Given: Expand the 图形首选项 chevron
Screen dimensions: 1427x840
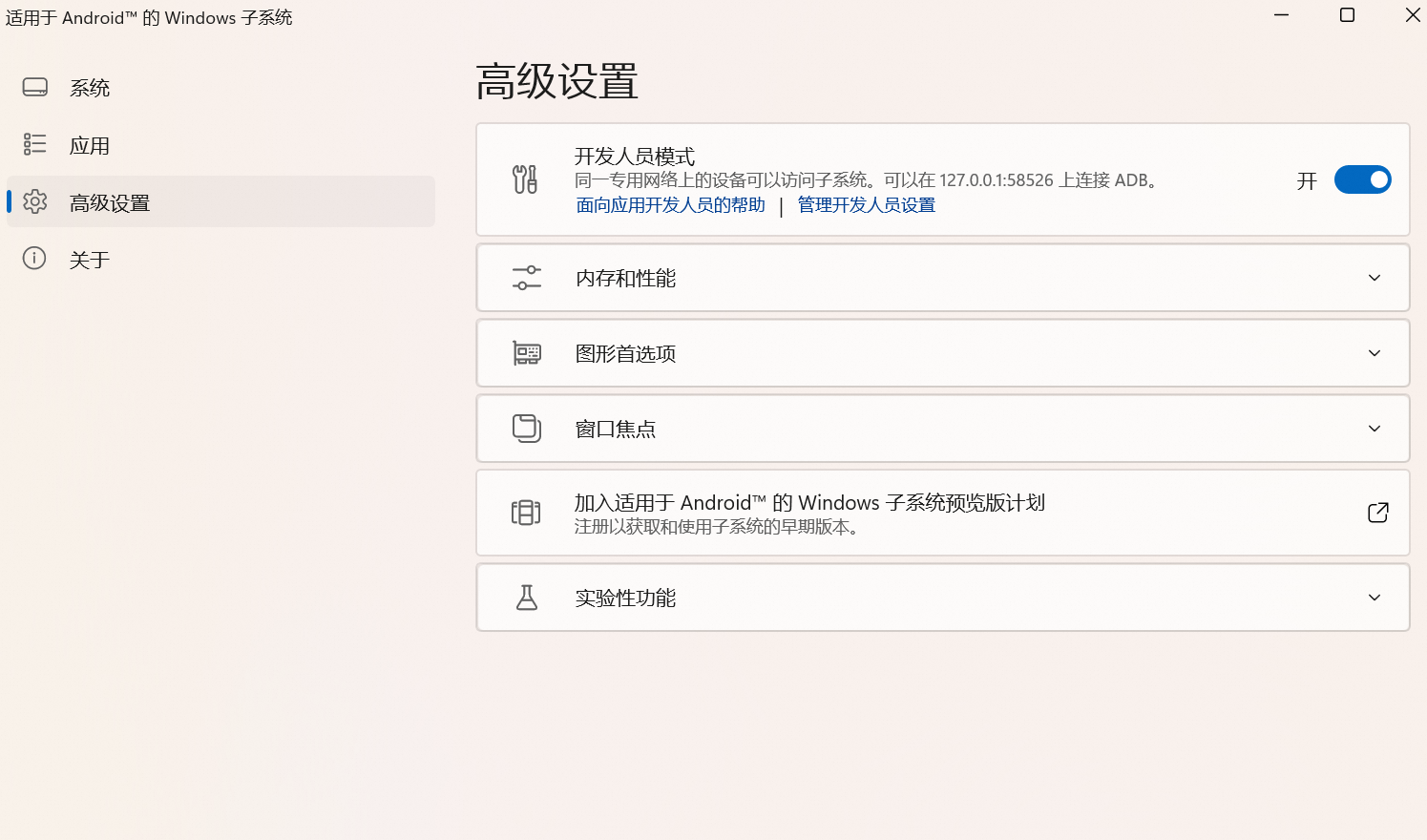Looking at the screenshot, I should click(1375, 353).
